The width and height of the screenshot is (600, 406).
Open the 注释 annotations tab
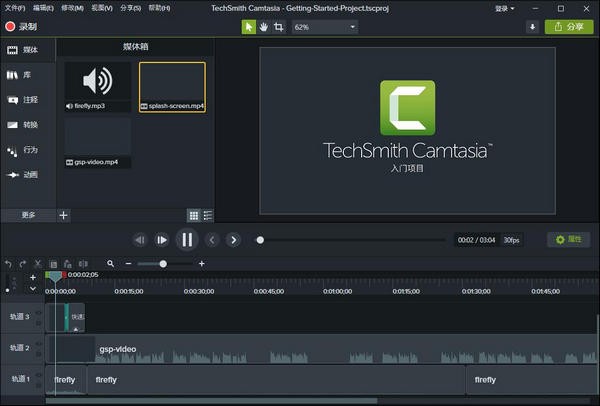point(23,100)
